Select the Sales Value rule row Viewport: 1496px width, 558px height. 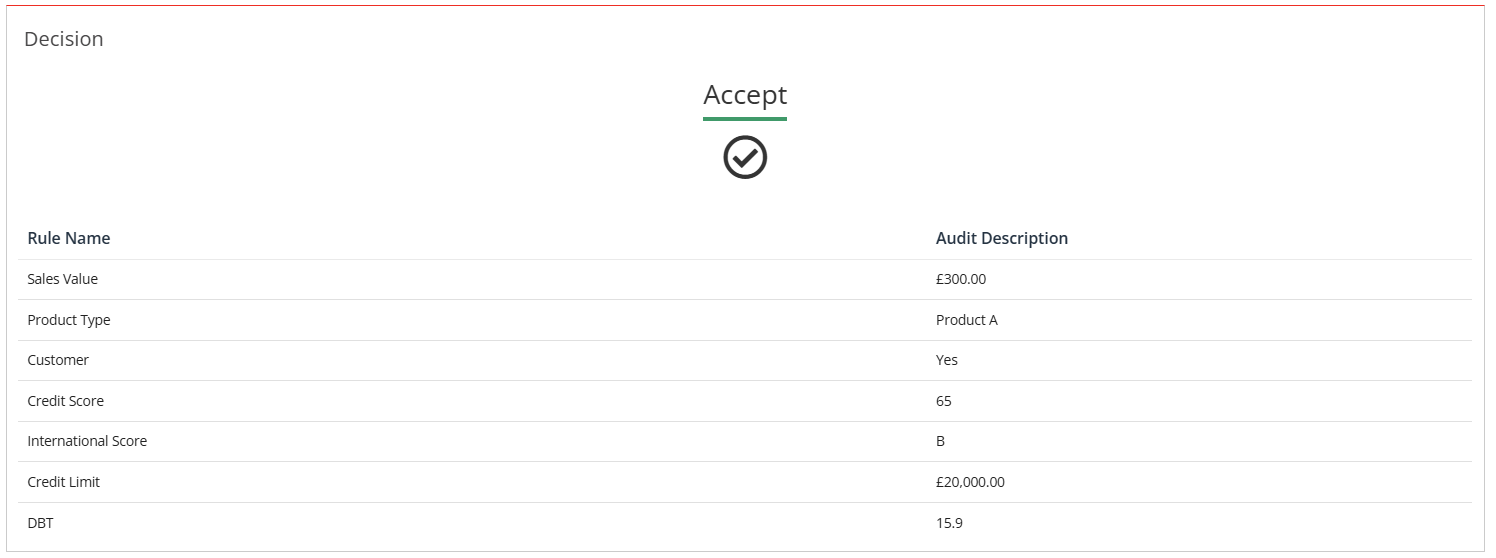[x=63, y=279]
